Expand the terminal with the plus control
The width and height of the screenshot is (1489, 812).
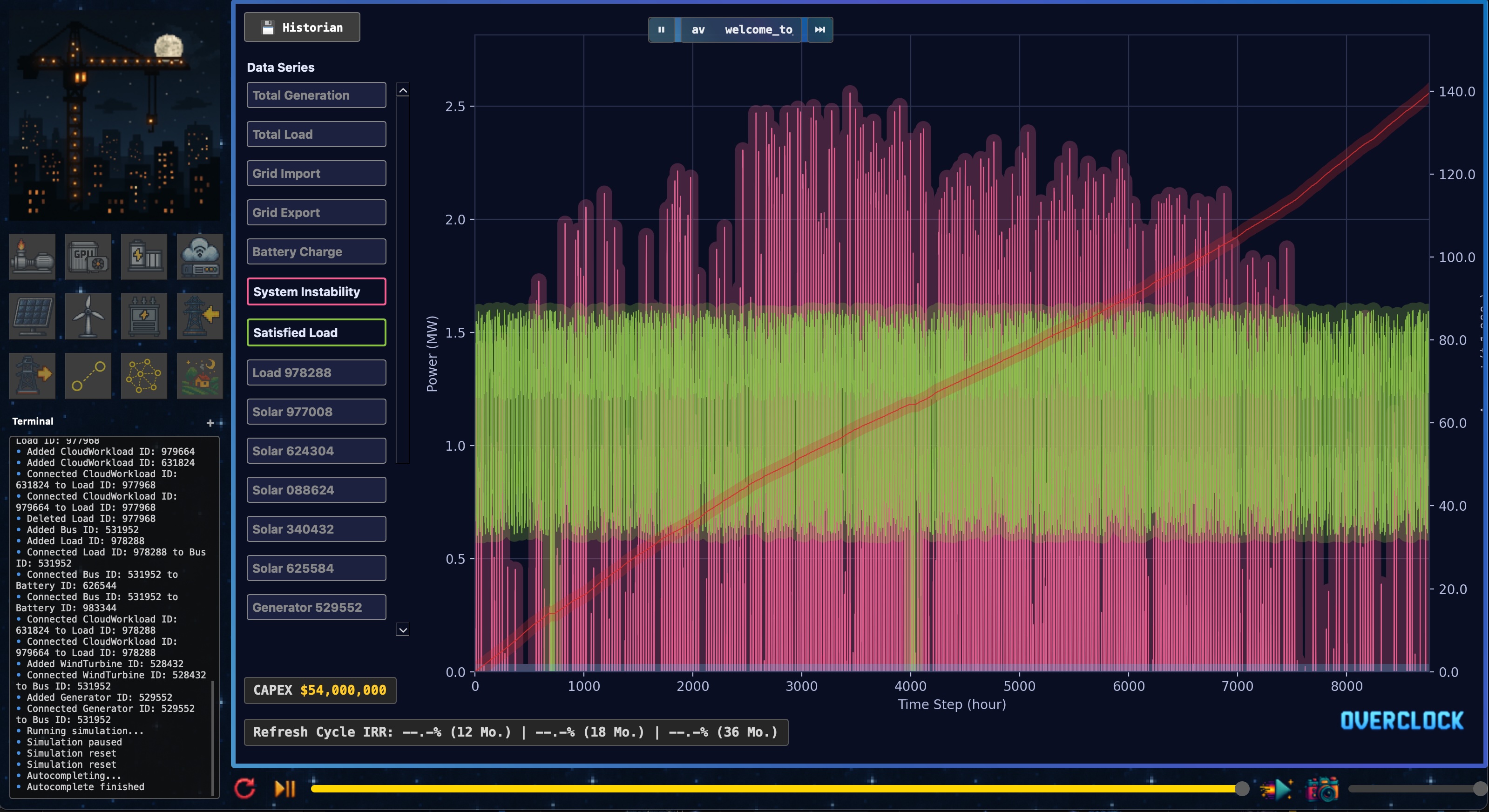pos(210,422)
